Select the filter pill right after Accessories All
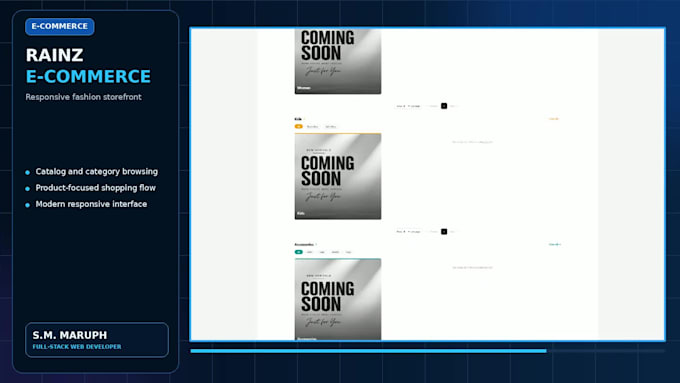Viewport: 680px width, 383px height. [309, 252]
